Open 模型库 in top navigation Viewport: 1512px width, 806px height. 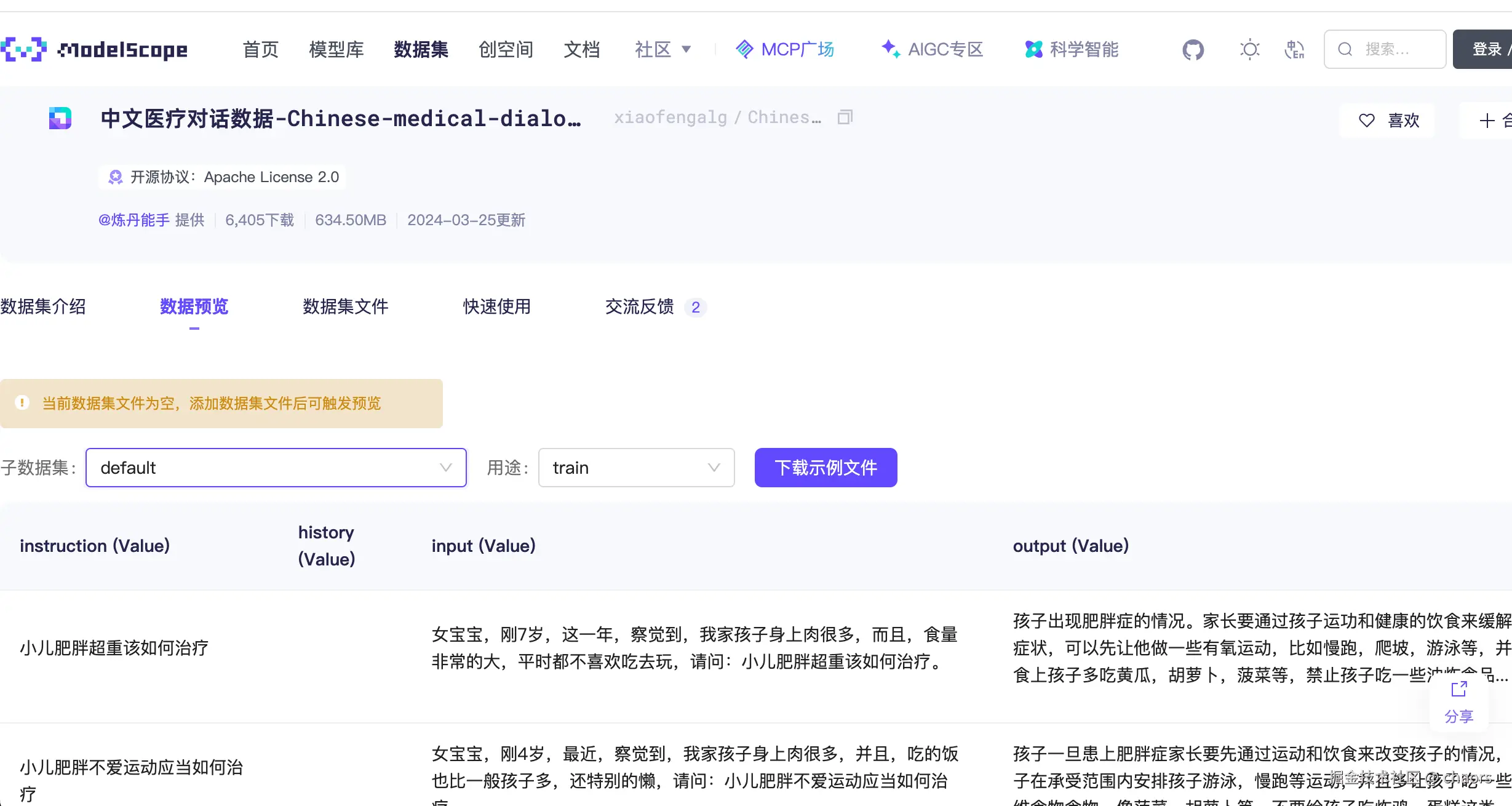(x=336, y=49)
